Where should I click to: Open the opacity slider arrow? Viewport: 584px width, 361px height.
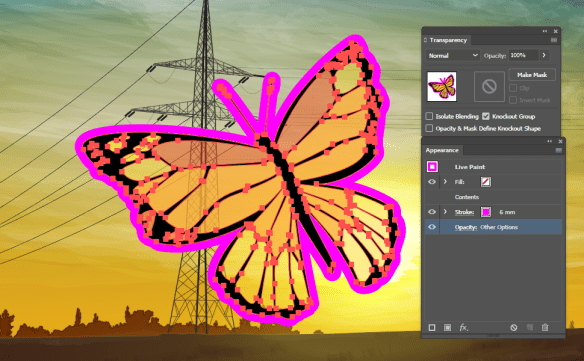coord(544,55)
